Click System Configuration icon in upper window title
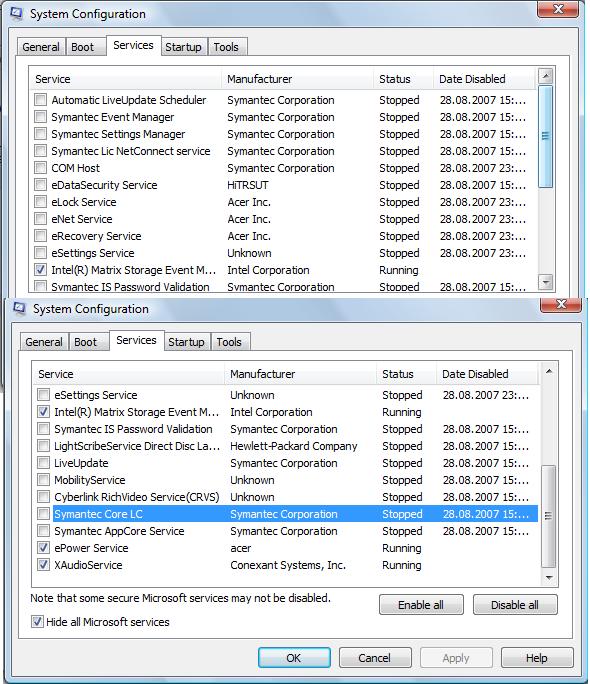The width and height of the screenshot is (590, 684). 16,13
